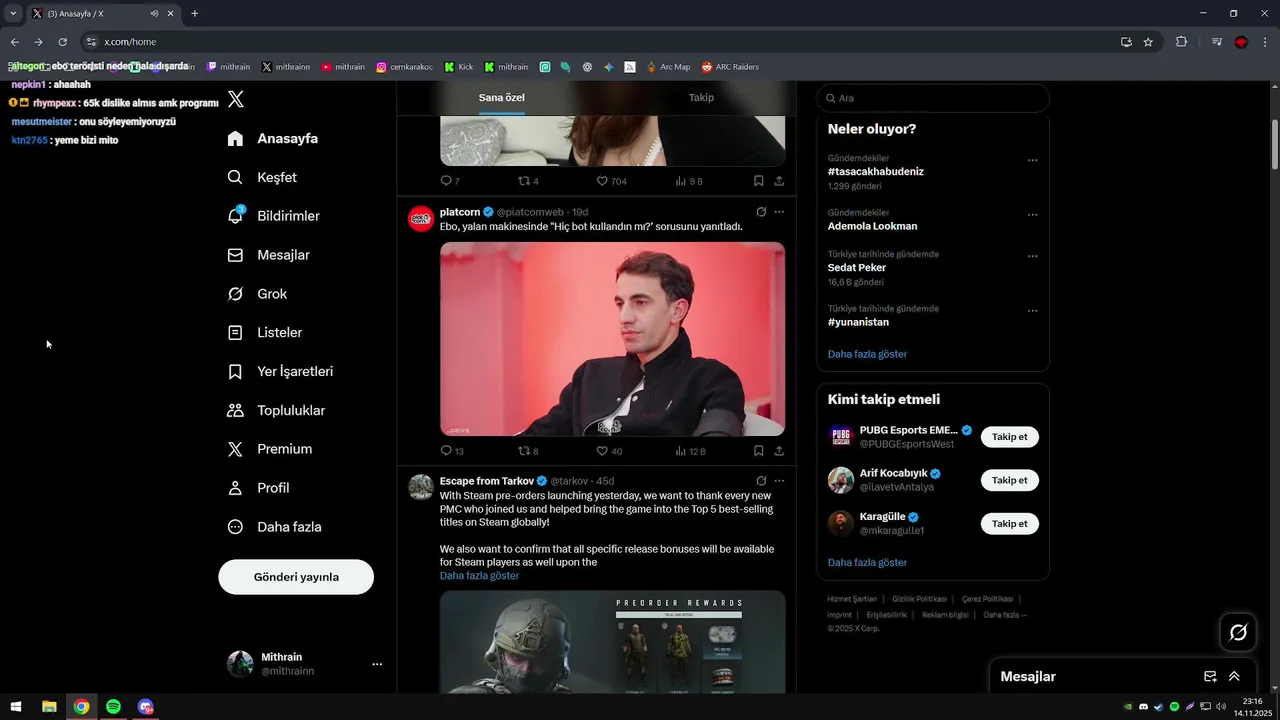
Task: Open cemkarakoc Instagram bookmark
Action: click(x=404, y=67)
